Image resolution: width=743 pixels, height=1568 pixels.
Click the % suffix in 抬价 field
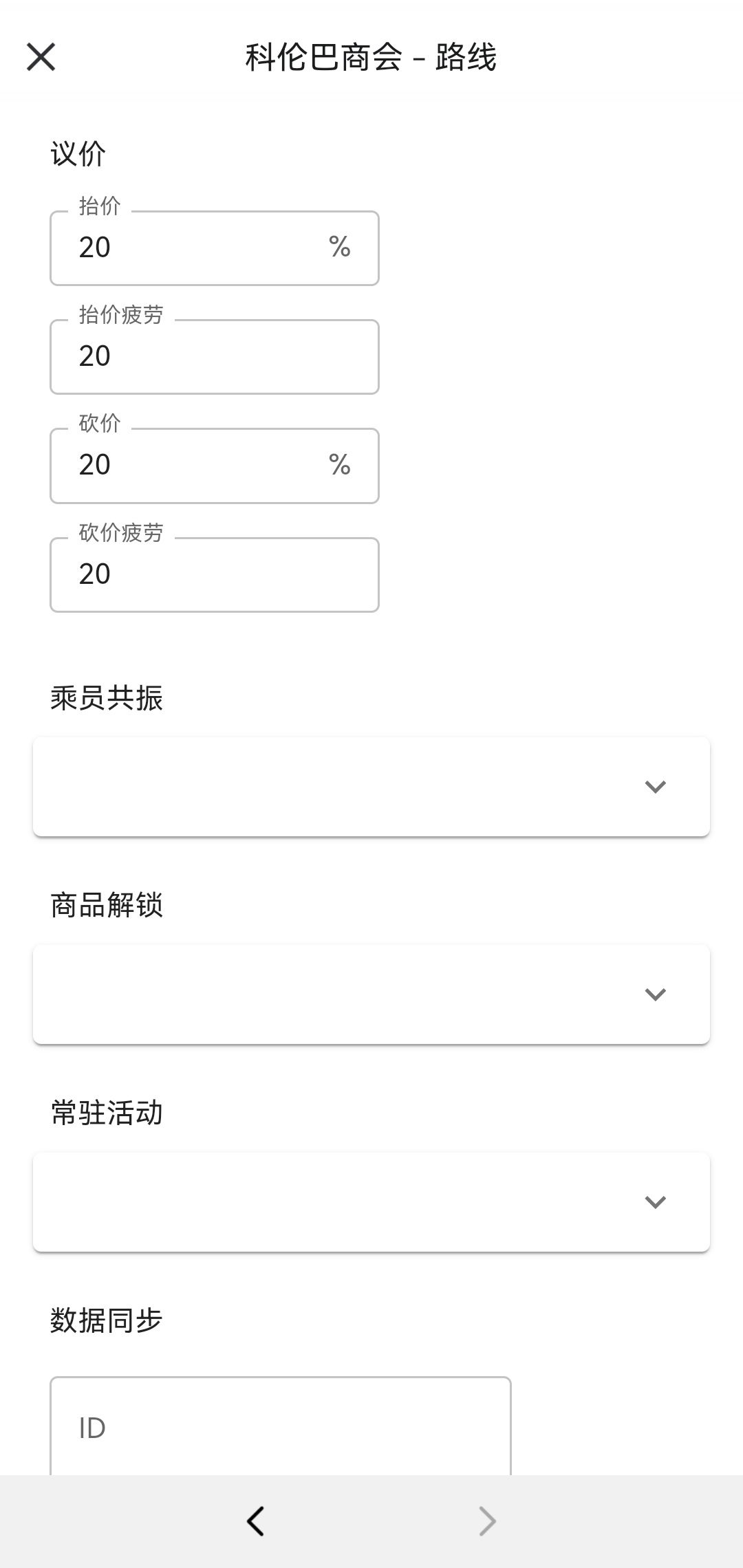tap(340, 247)
